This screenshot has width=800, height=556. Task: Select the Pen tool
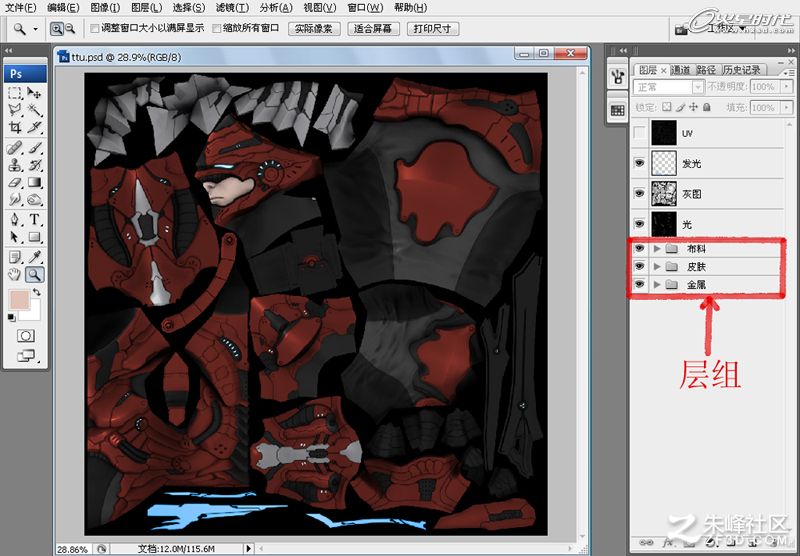tap(15, 220)
